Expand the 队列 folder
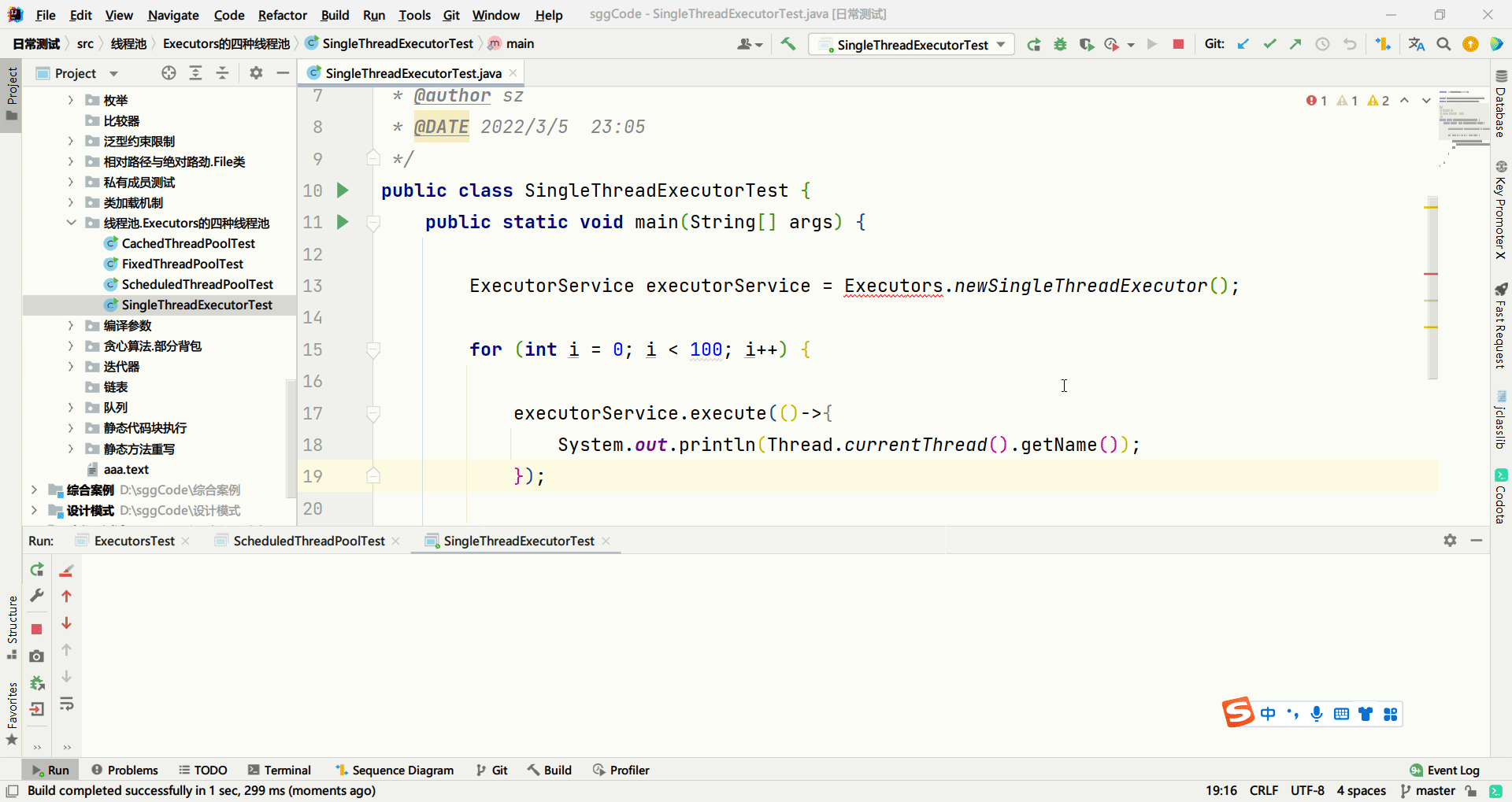The height and width of the screenshot is (802, 1512). [x=71, y=407]
